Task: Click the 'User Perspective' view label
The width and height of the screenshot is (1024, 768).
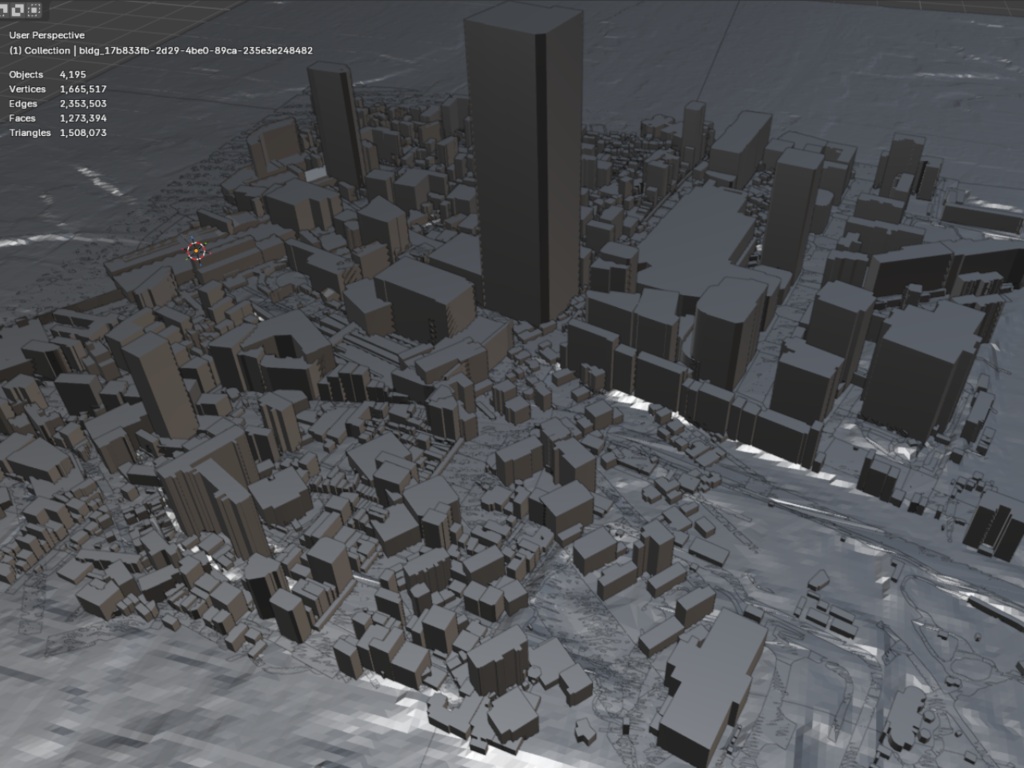Action: (x=46, y=35)
